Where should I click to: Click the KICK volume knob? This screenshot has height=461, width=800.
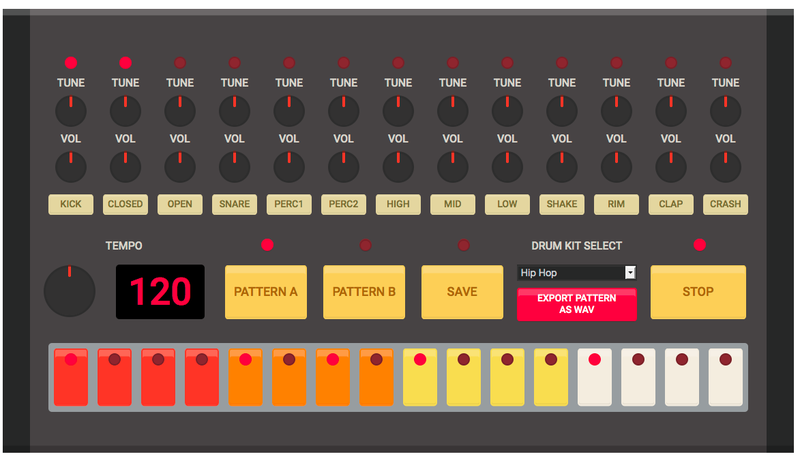coord(71,167)
